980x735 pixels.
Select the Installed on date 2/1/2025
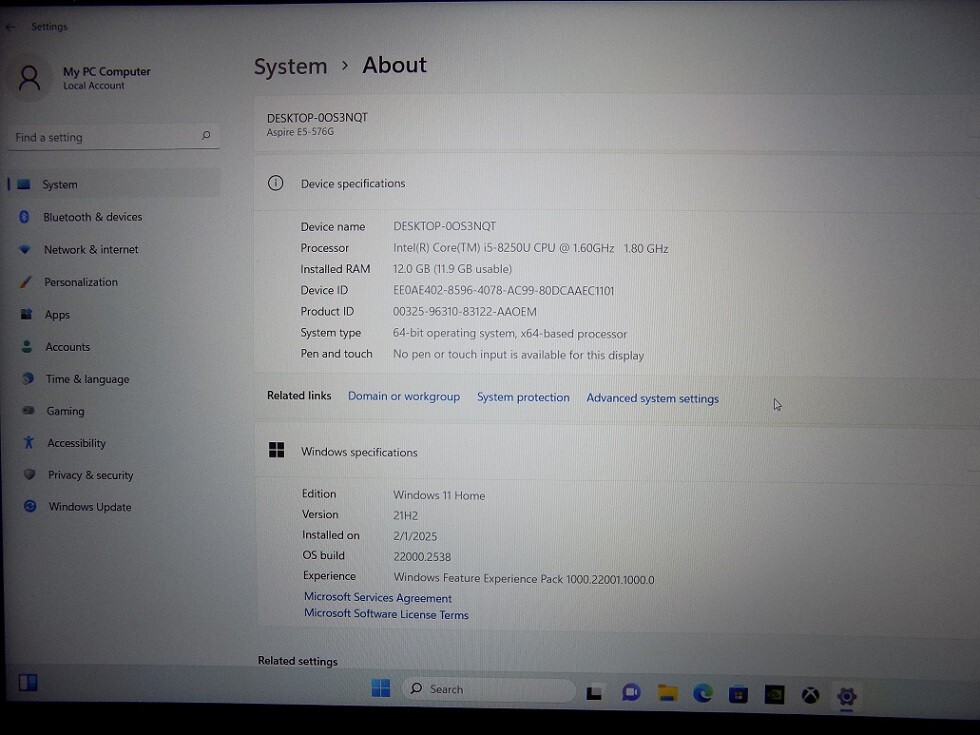point(415,536)
